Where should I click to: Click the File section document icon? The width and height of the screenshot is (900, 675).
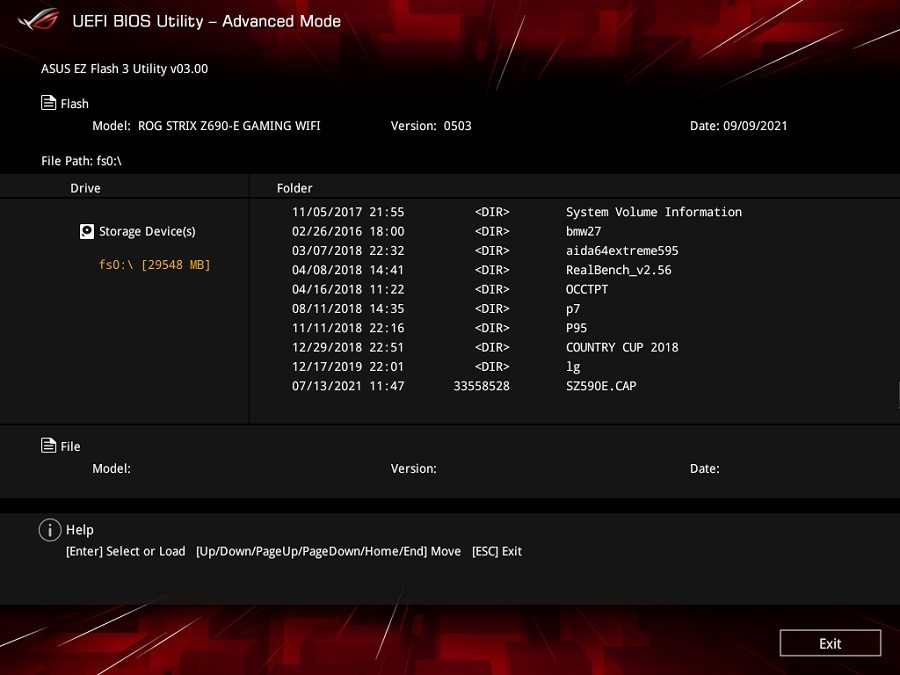[x=49, y=445]
